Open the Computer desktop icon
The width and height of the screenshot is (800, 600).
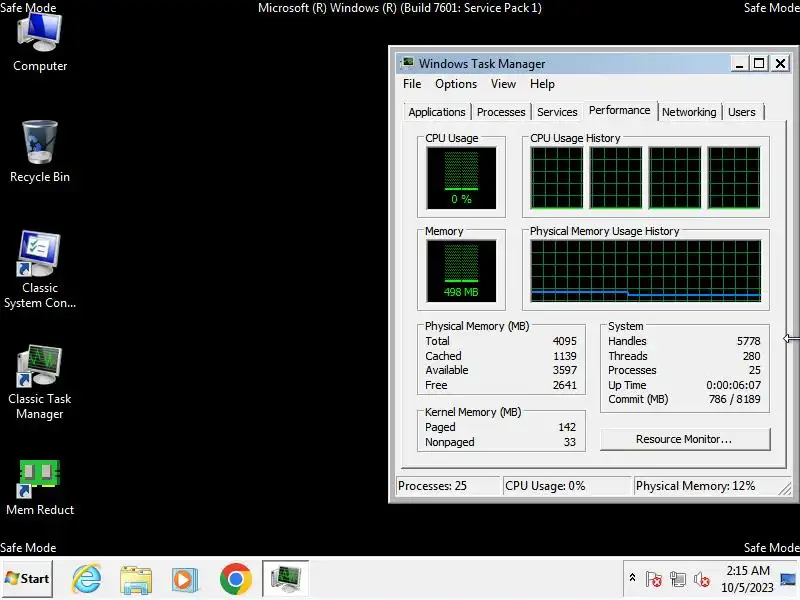[x=40, y=43]
